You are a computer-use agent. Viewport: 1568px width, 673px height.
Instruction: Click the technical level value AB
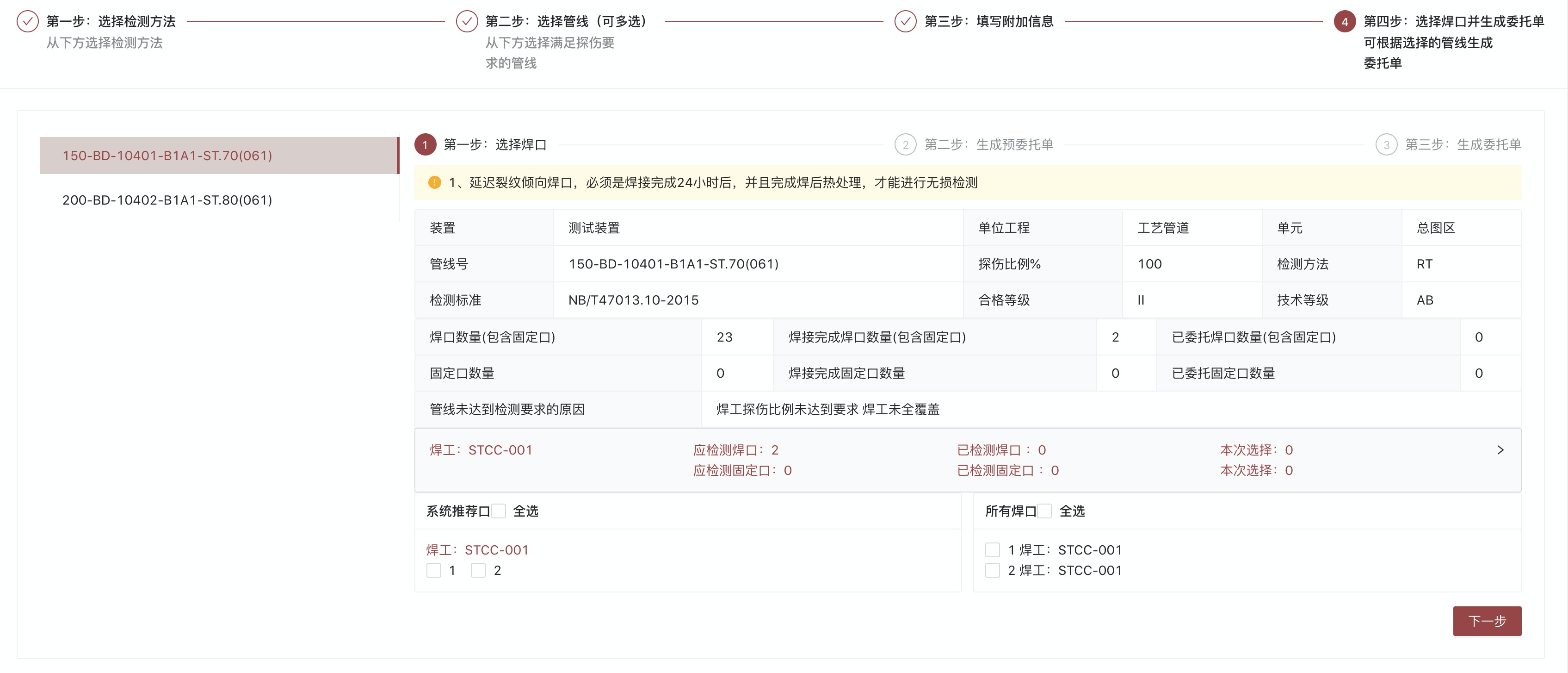[1425, 299]
